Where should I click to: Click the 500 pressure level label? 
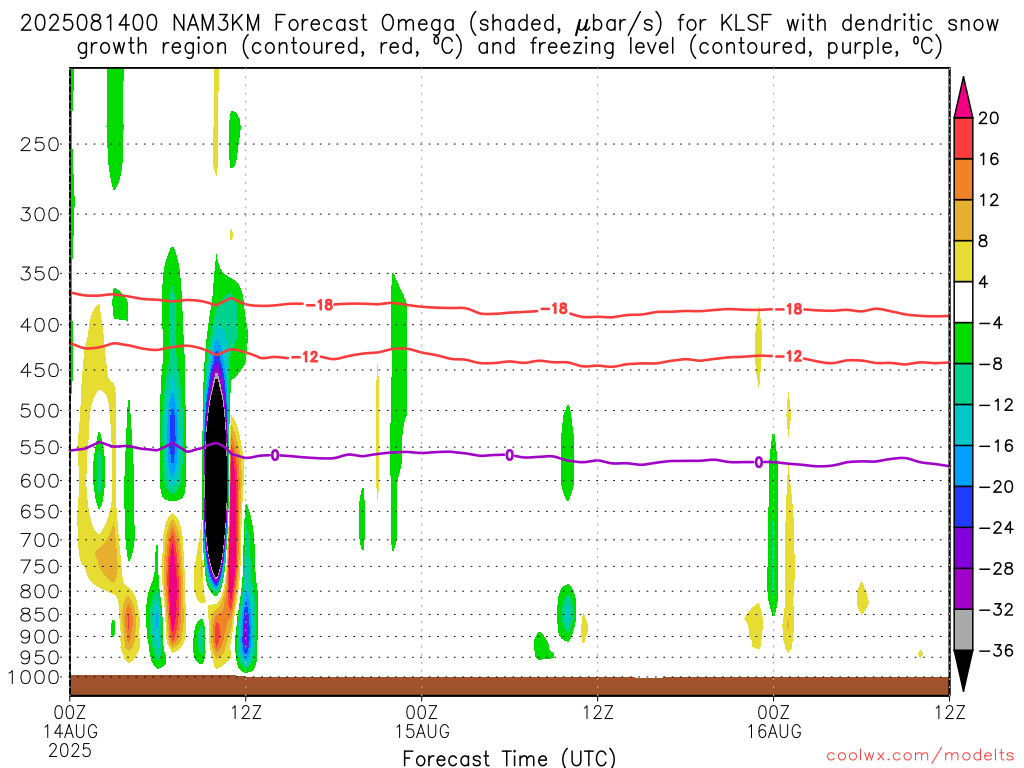point(40,411)
